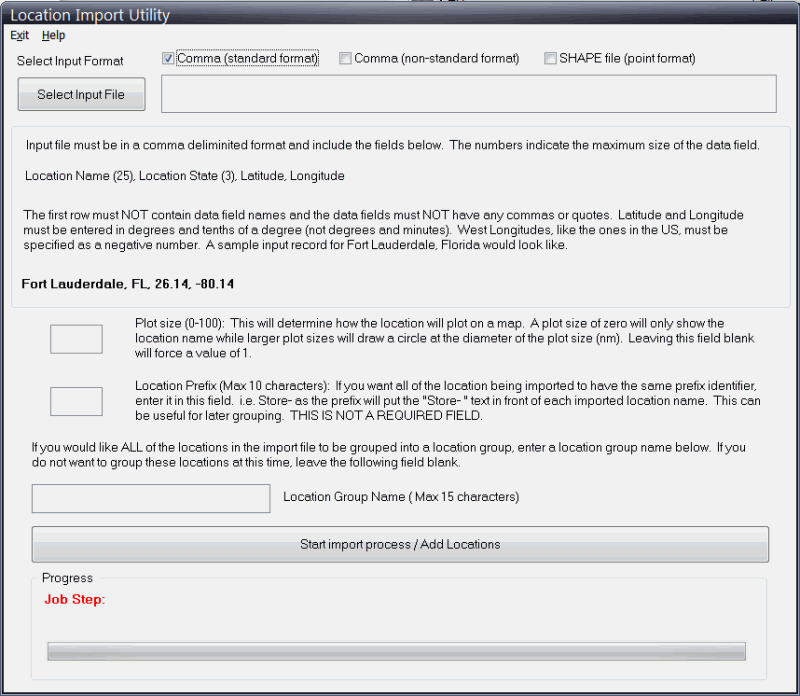Click the Location Name (25) field list line
Viewport: 800px width, 696px height.
185,176
